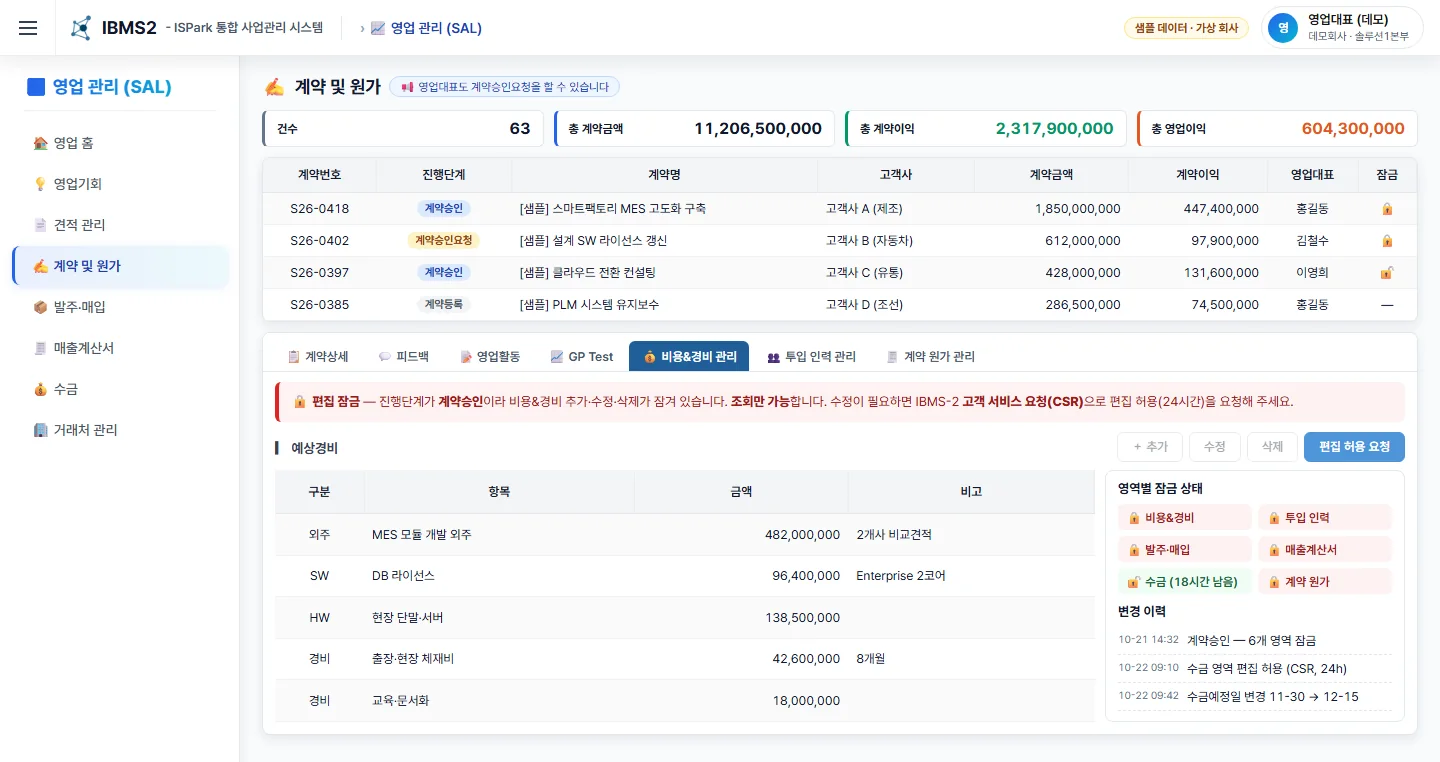This screenshot has height=762, width=1440.
Task: Click the 견적 관리 document icon
Action: tap(40, 225)
